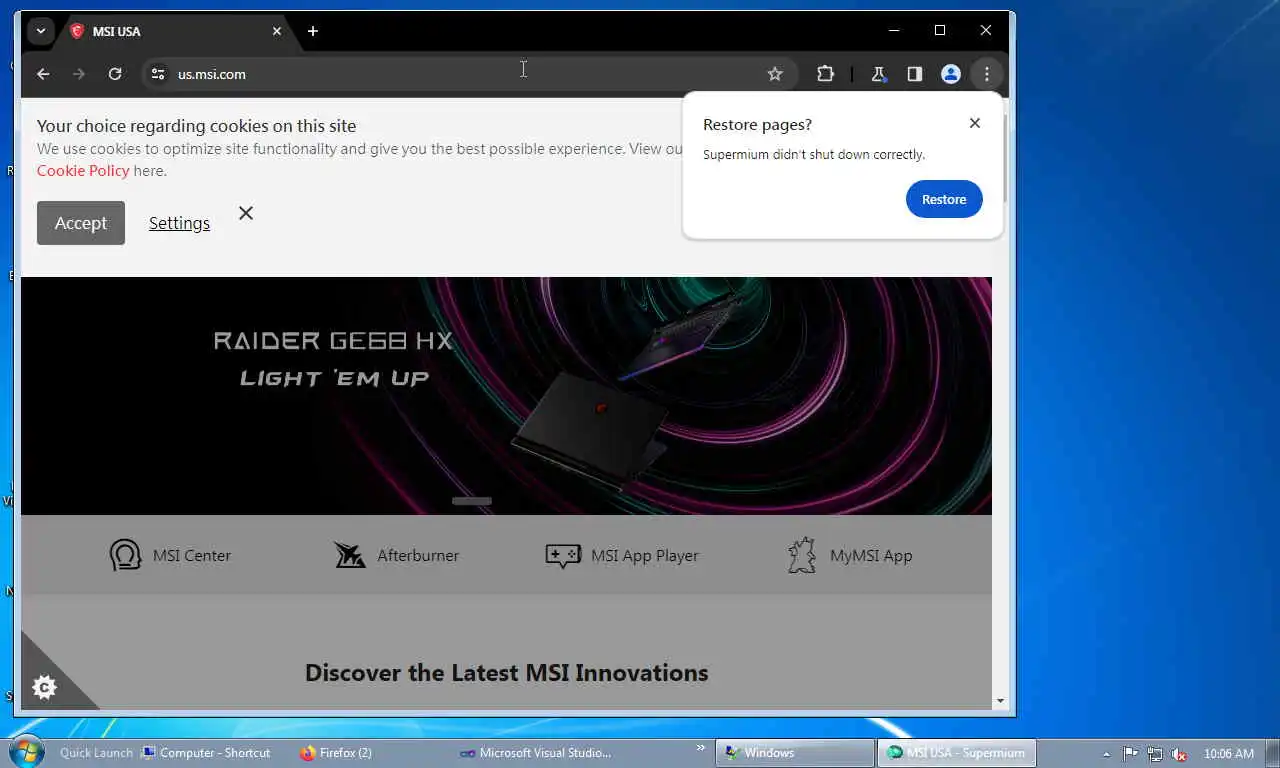Open Computer - Shortcut in taskbar
Image resolution: width=1280 pixels, height=768 pixels.
click(206, 753)
